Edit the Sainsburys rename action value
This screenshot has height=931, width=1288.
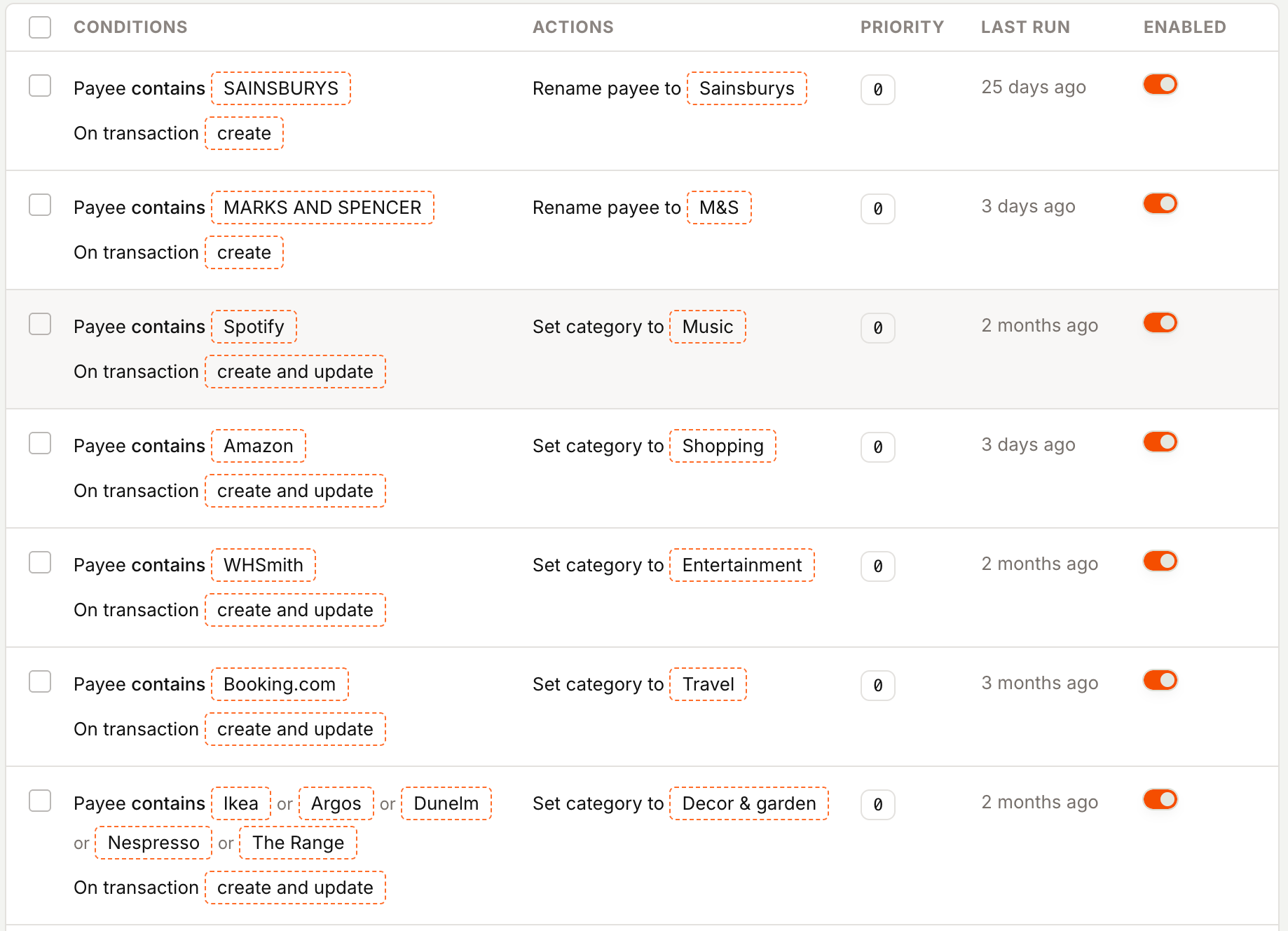pos(747,88)
